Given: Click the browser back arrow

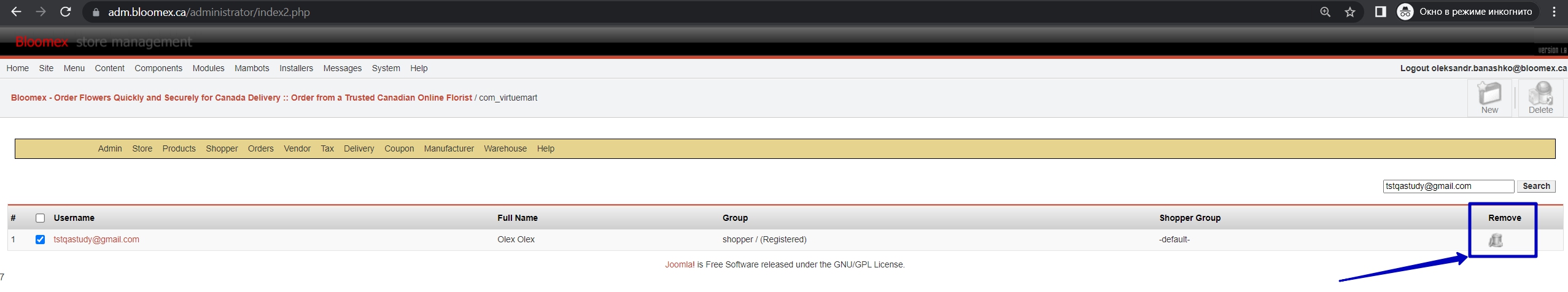Looking at the screenshot, I should click(x=17, y=12).
